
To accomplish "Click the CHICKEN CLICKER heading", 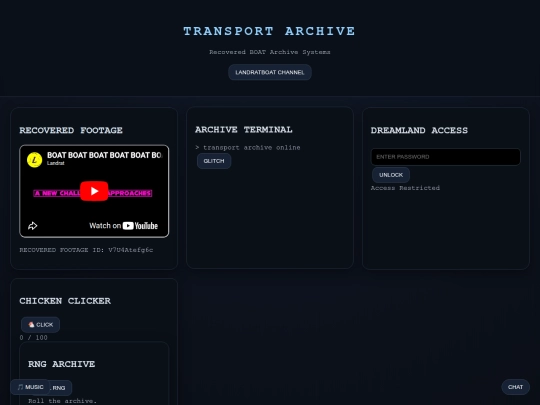I will click(65, 301).
